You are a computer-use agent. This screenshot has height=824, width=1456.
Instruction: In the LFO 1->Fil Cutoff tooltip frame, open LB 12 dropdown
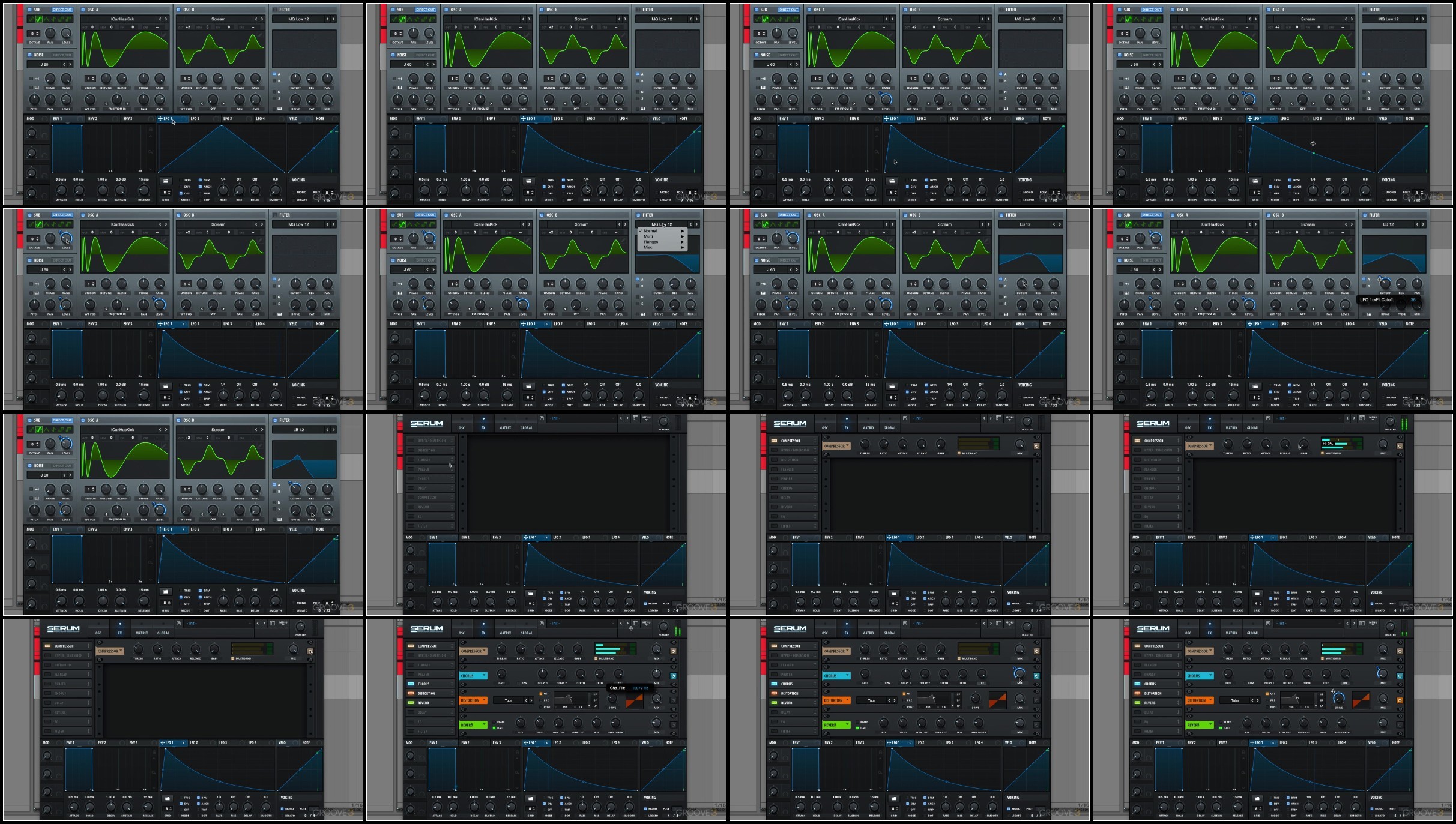tap(1388, 224)
